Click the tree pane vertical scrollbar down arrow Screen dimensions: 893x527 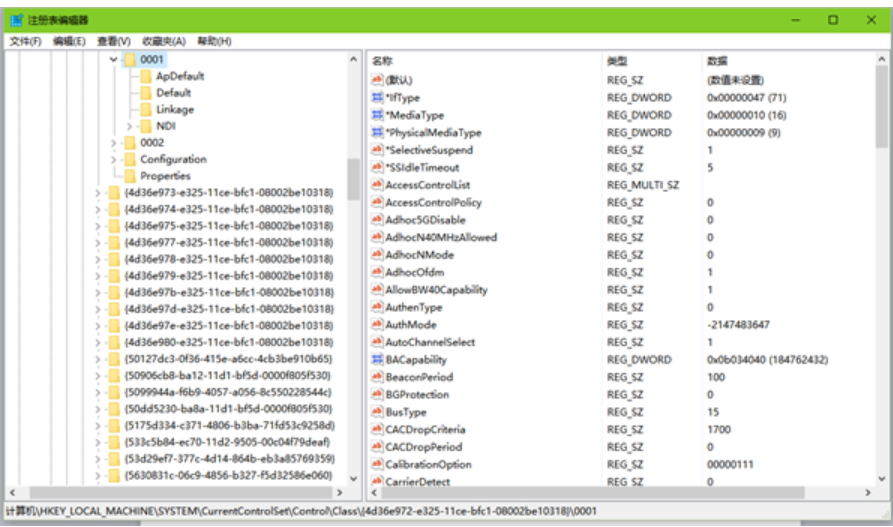coord(353,479)
